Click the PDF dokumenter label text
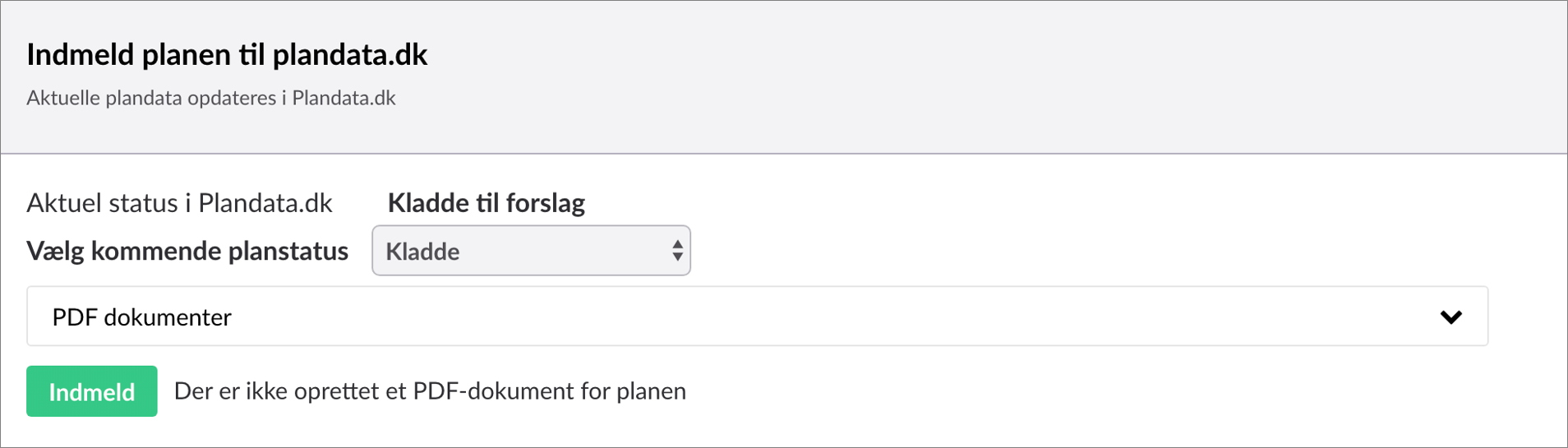Screen dimensions: 1568x448 pyautogui.click(x=141, y=317)
